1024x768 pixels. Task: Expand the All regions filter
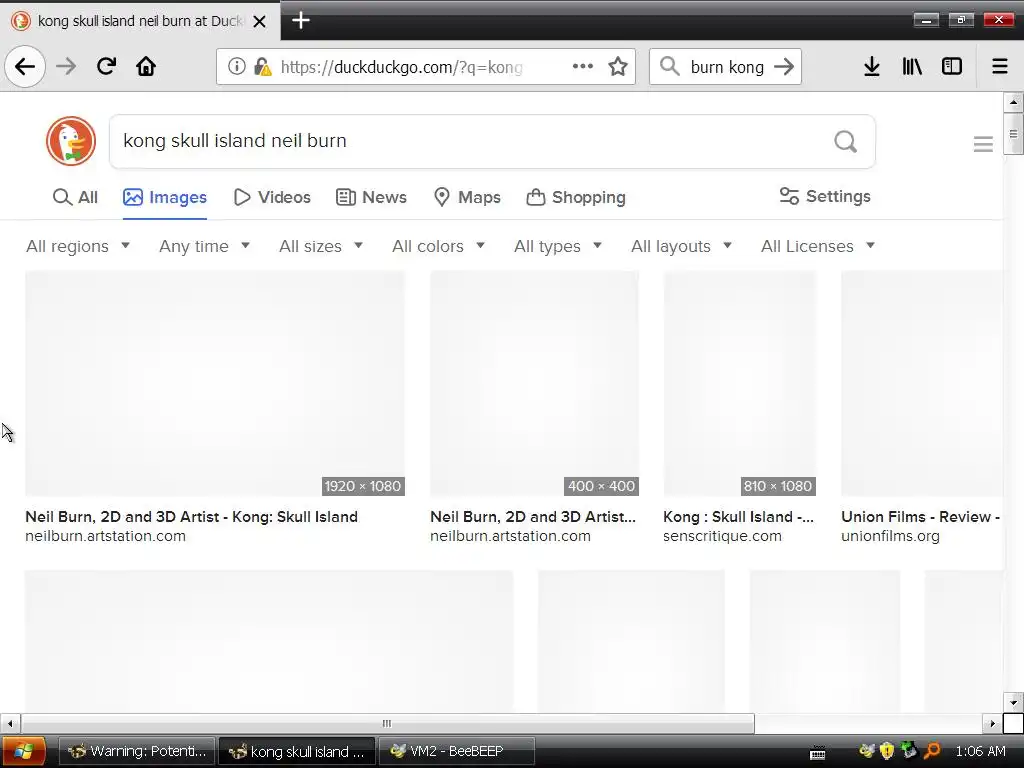pyautogui.click(x=78, y=246)
